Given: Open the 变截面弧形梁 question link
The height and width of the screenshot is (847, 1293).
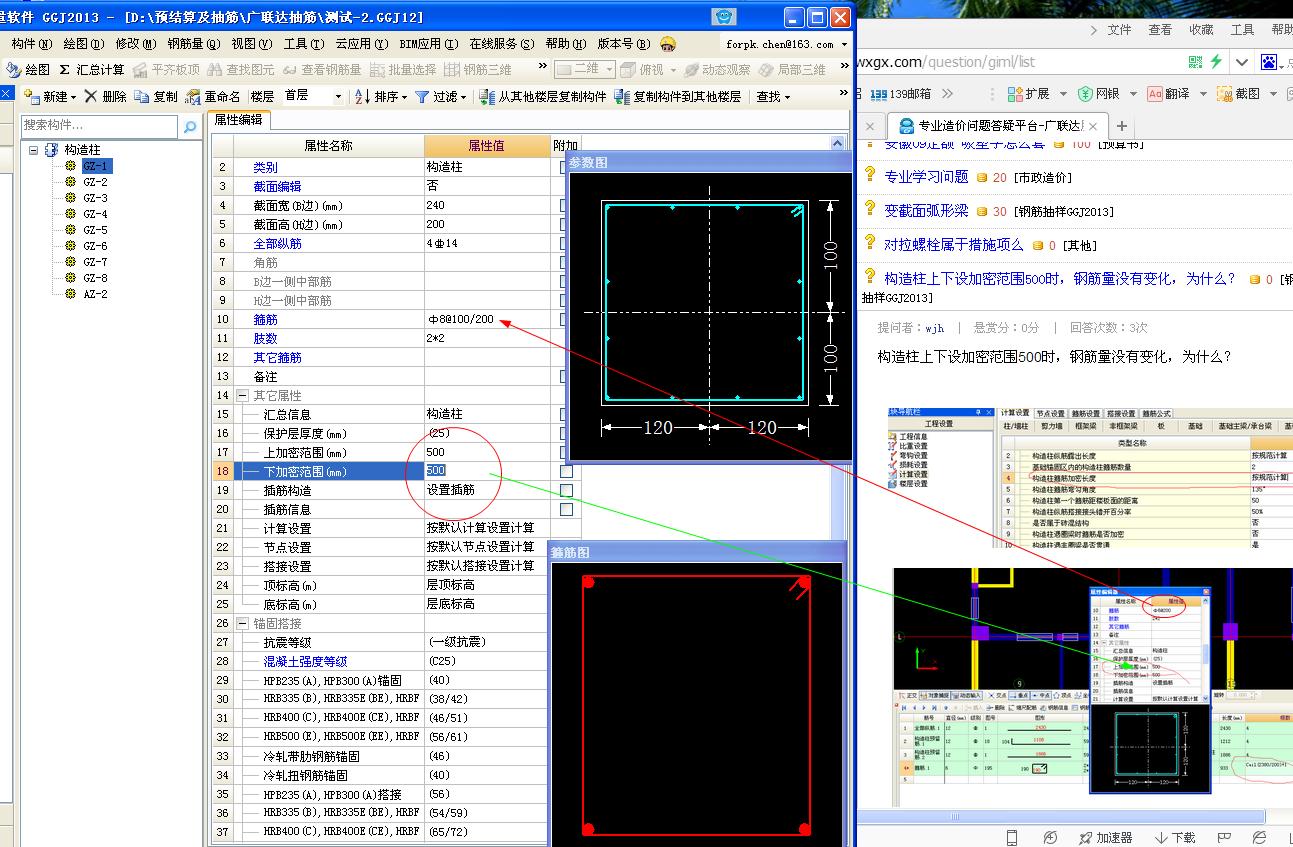Looking at the screenshot, I should point(926,211).
